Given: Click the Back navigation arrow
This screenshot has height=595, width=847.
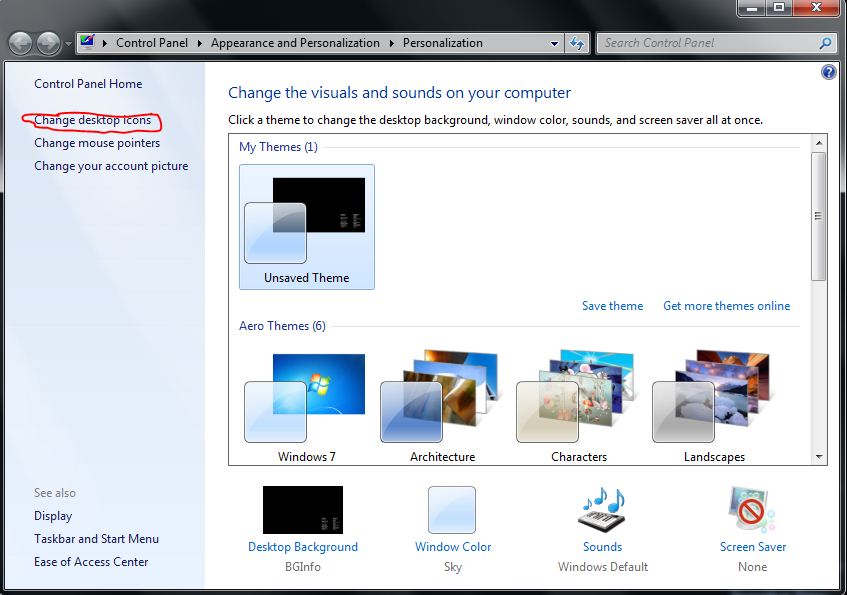Looking at the screenshot, I should [21, 43].
